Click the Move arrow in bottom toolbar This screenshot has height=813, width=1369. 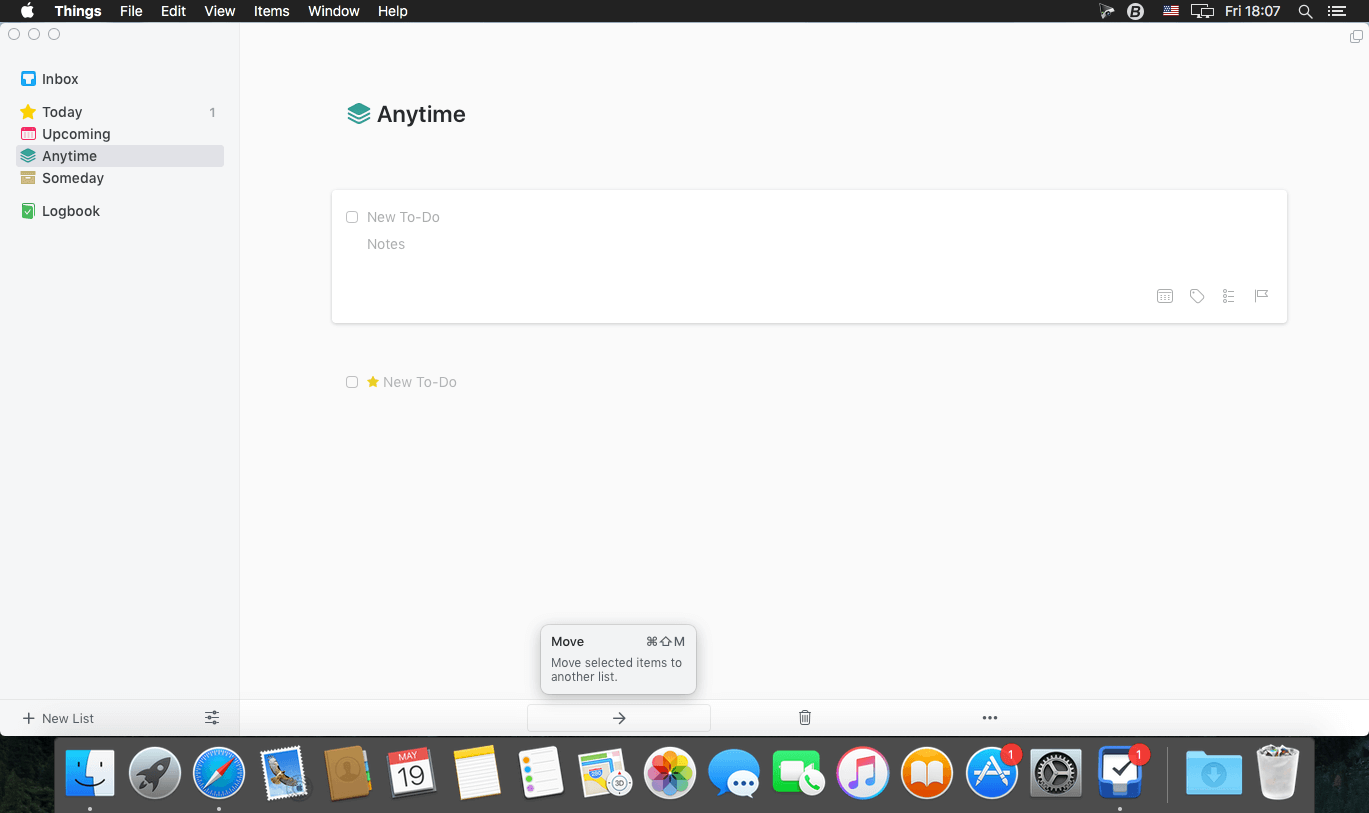pos(618,718)
